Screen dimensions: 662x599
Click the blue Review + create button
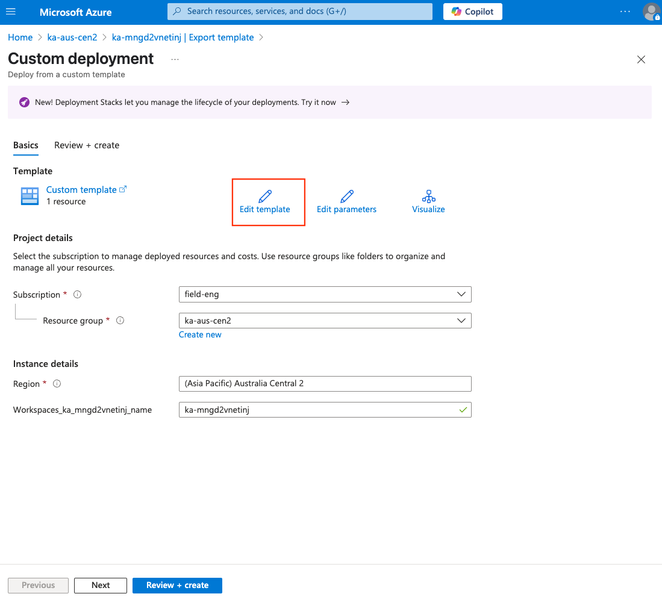[x=177, y=585]
